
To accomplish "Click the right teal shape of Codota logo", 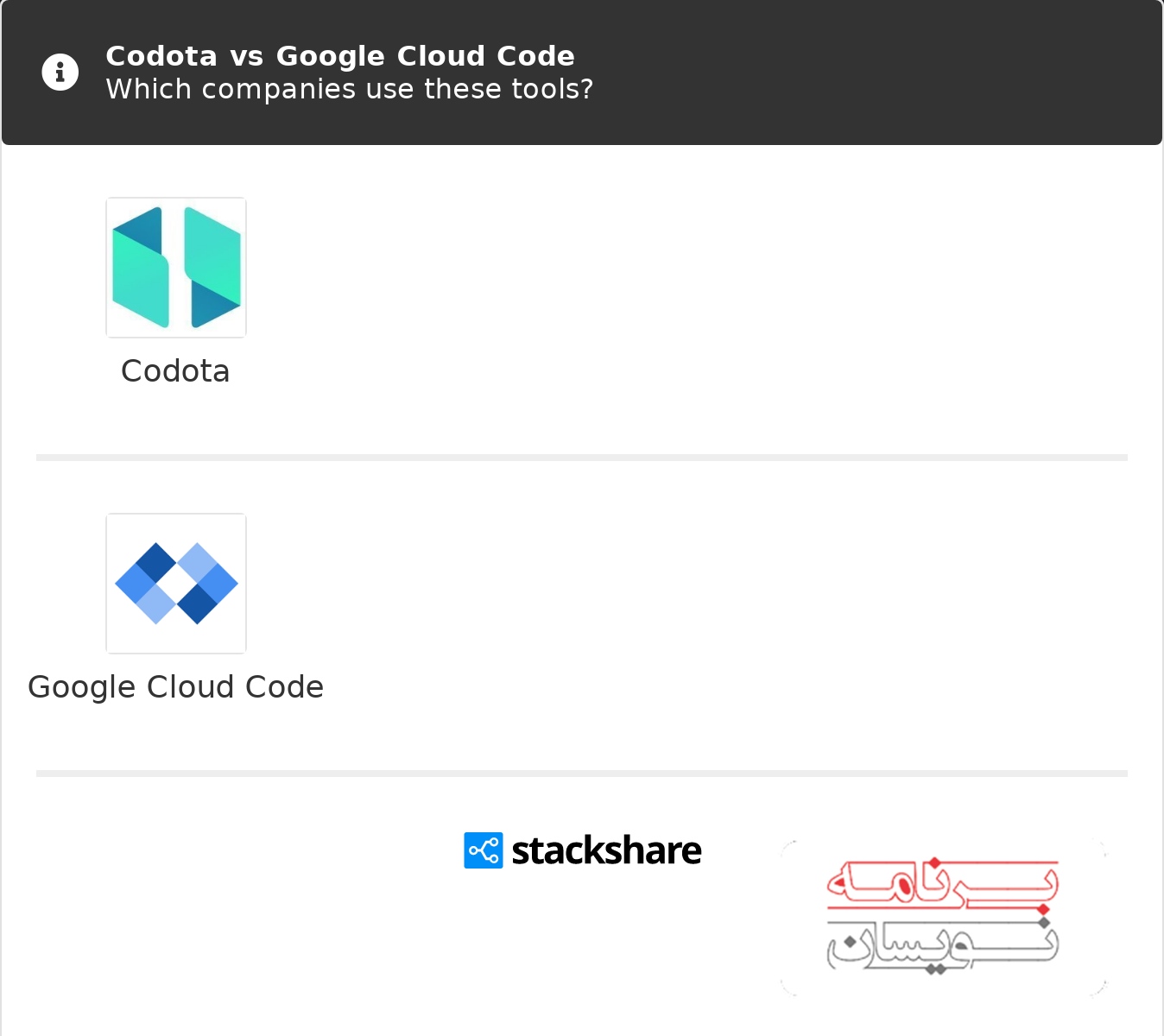I will 212,268.
